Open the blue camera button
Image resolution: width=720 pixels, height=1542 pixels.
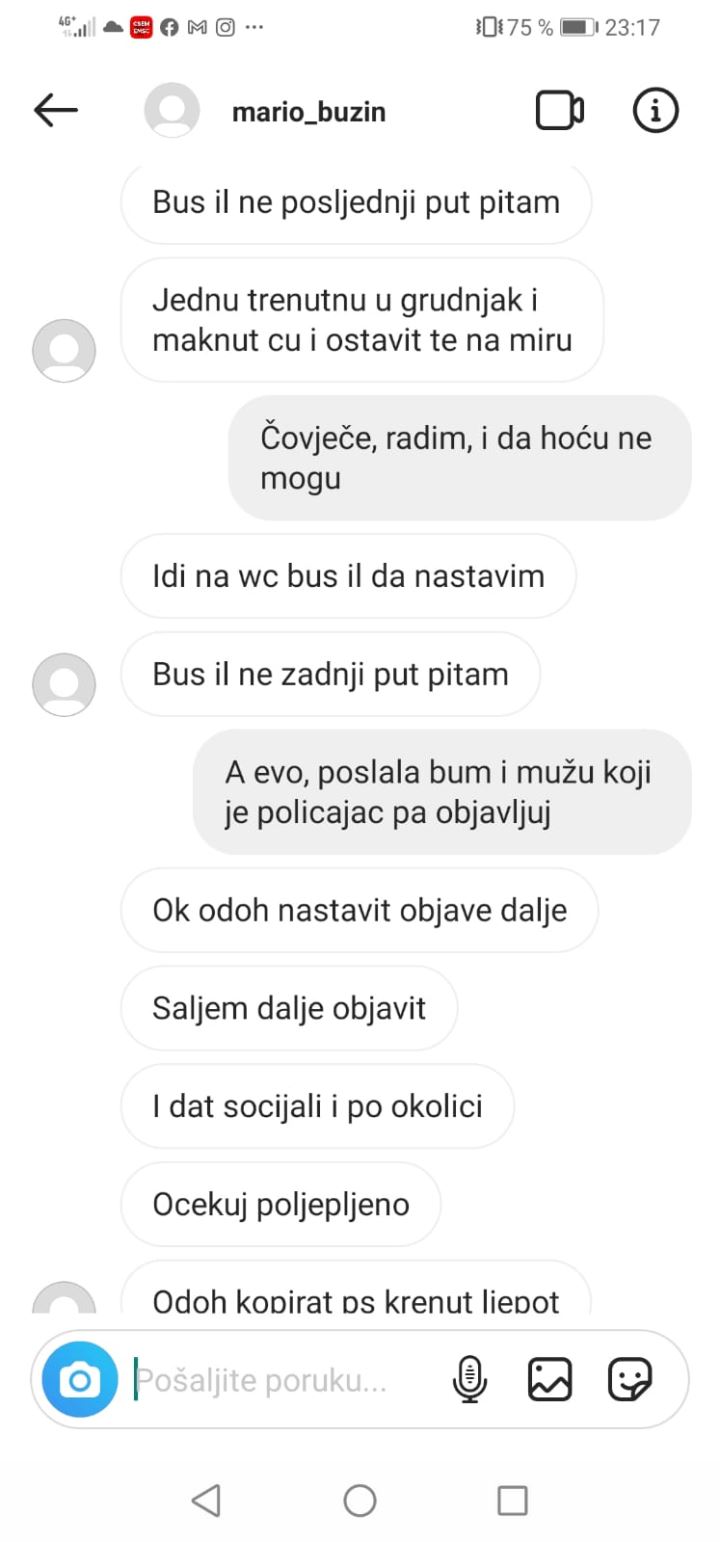80,1381
